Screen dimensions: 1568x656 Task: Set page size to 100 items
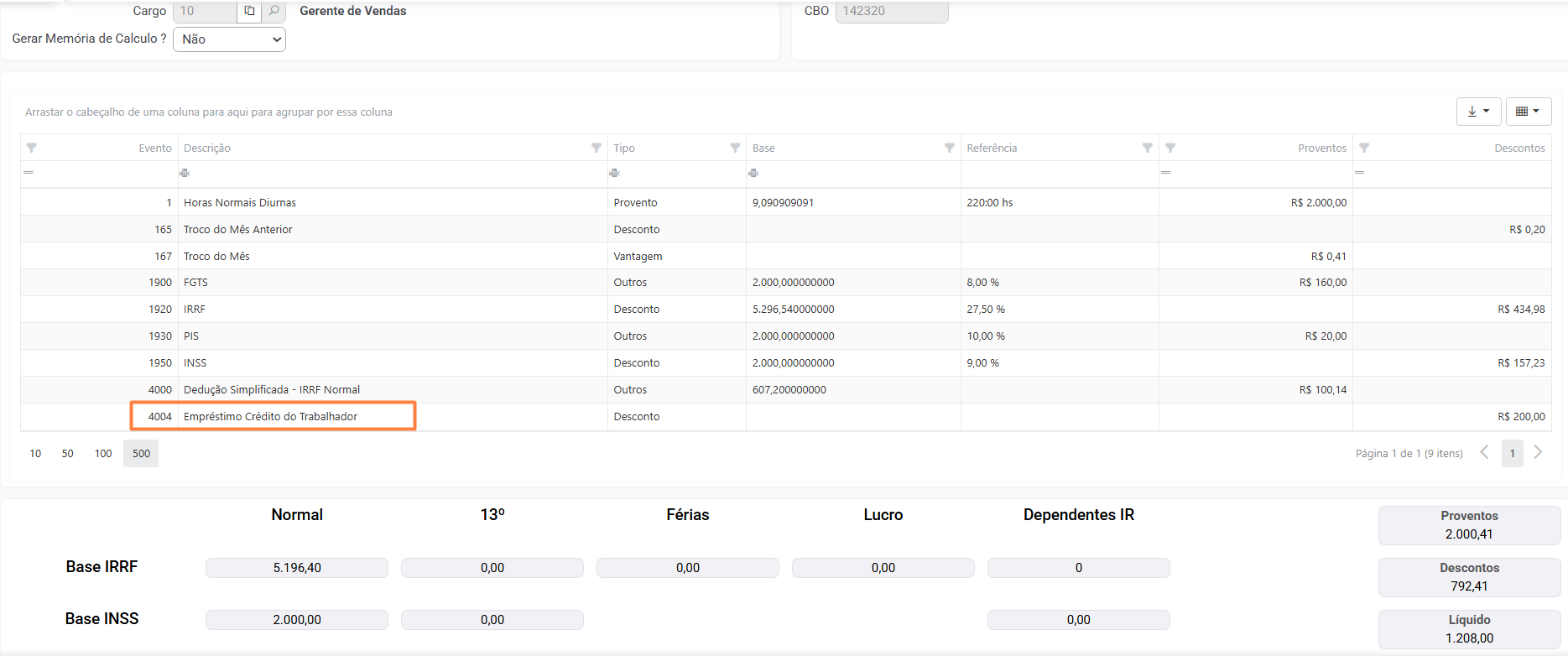coord(103,454)
